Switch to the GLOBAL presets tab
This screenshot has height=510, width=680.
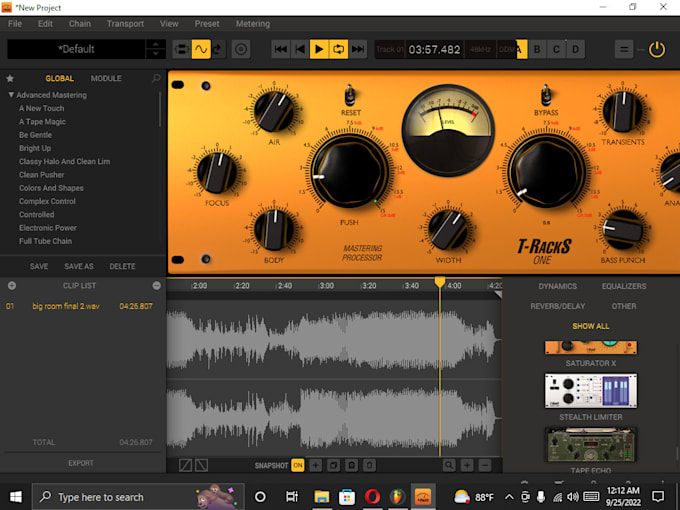(x=59, y=78)
